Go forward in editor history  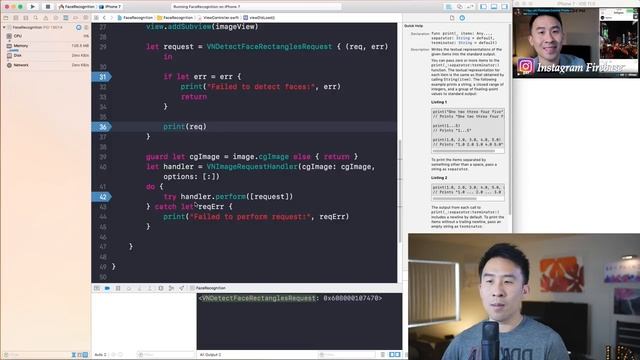click(x=111, y=18)
